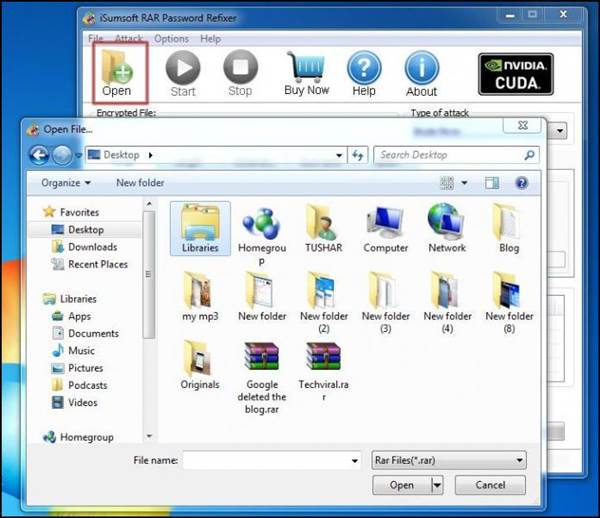Click the navigation pane scroll down arrow

click(149, 436)
